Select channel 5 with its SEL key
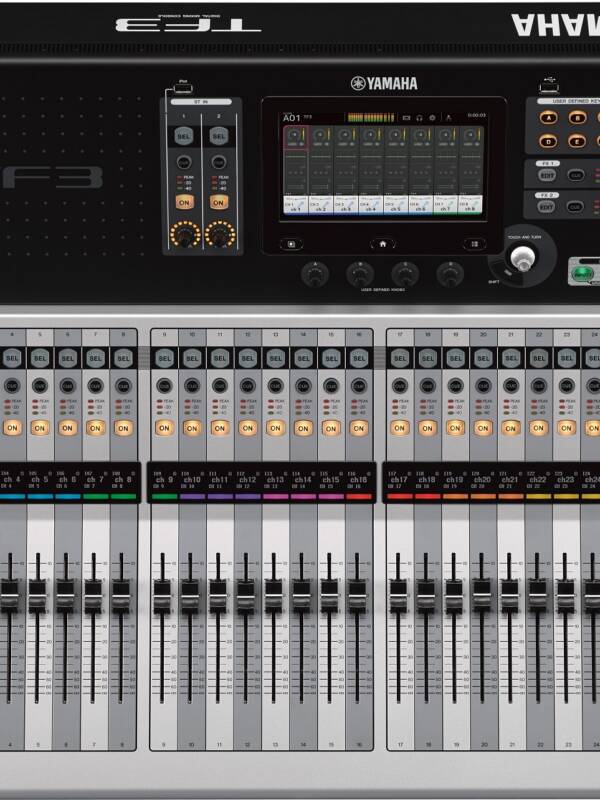This screenshot has height=800, width=600. click(40, 358)
